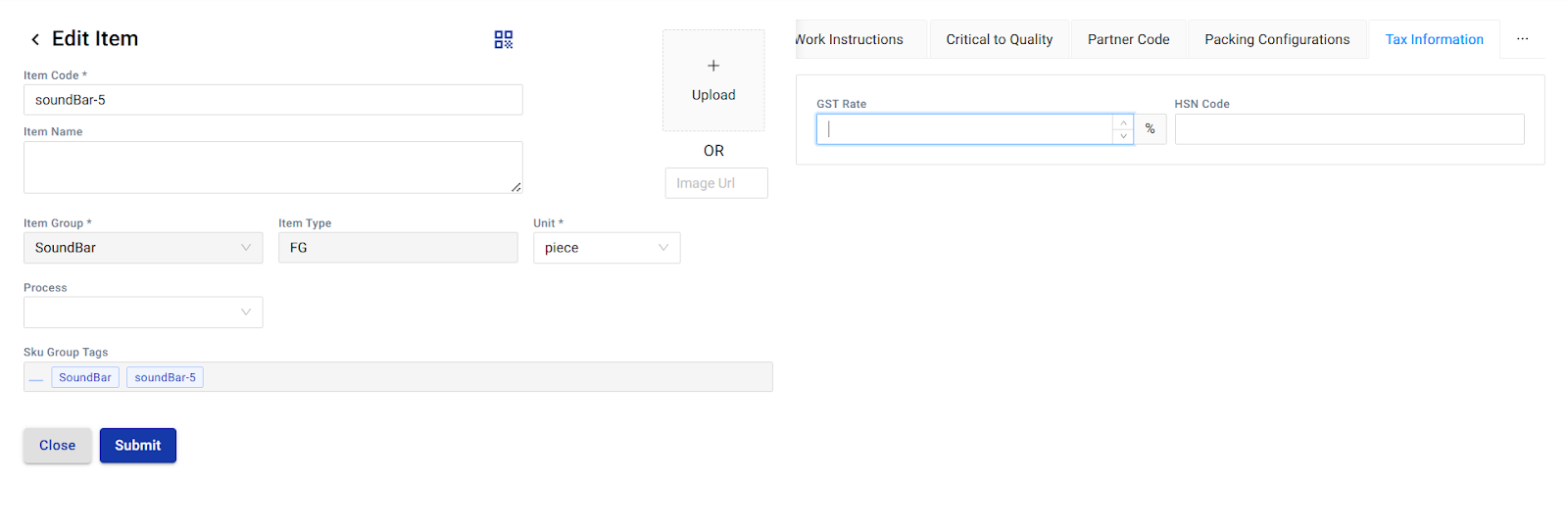The height and width of the screenshot is (530, 1568).
Task: Select the Tax Information tab
Action: click(x=1434, y=40)
